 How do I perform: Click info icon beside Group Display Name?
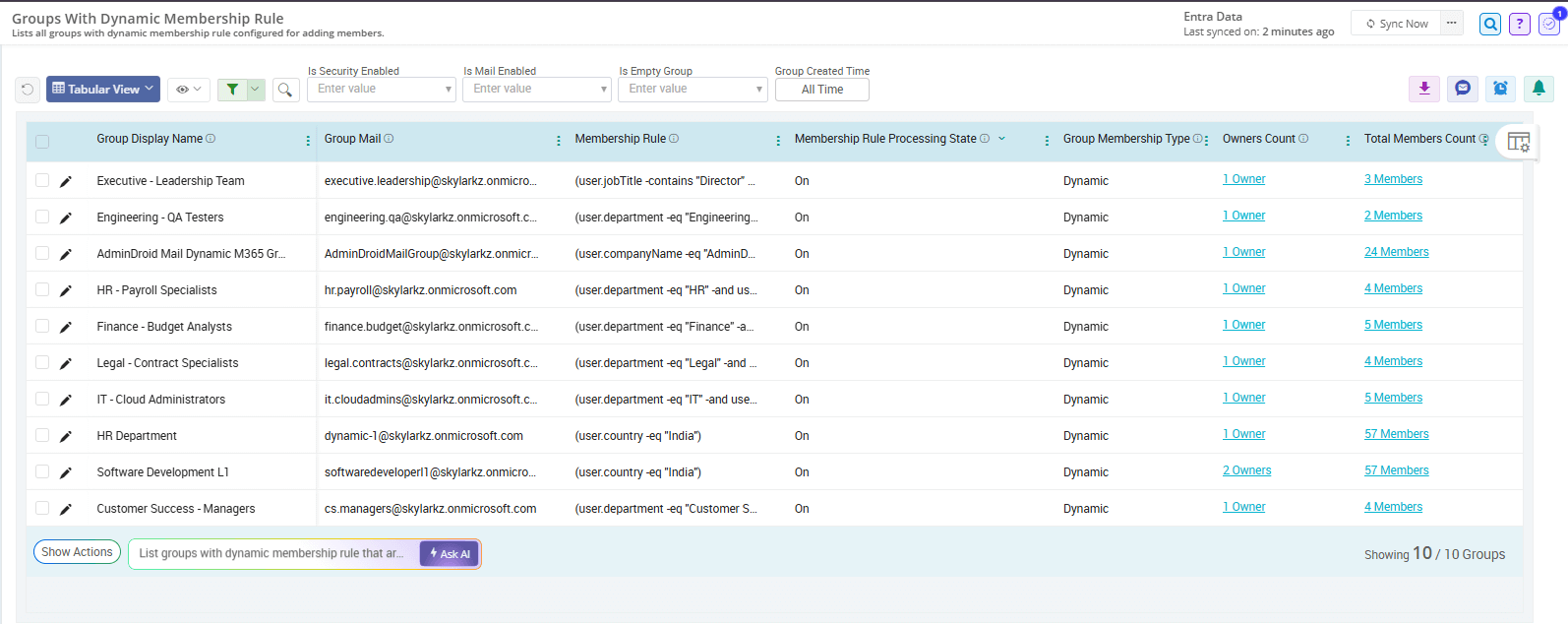(x=211, y=139)
